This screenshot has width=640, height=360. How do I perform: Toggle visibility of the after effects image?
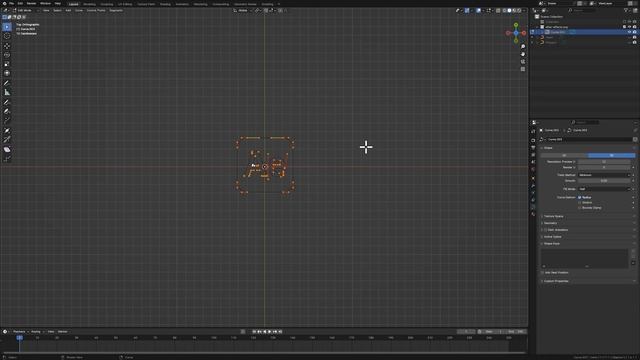(629, 27)
